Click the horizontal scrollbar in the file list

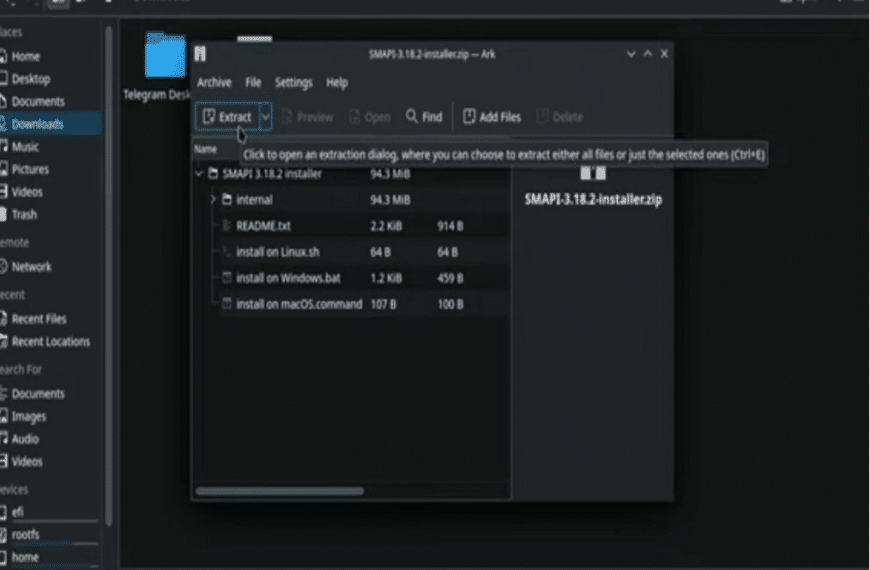click(x=280, y=491)
